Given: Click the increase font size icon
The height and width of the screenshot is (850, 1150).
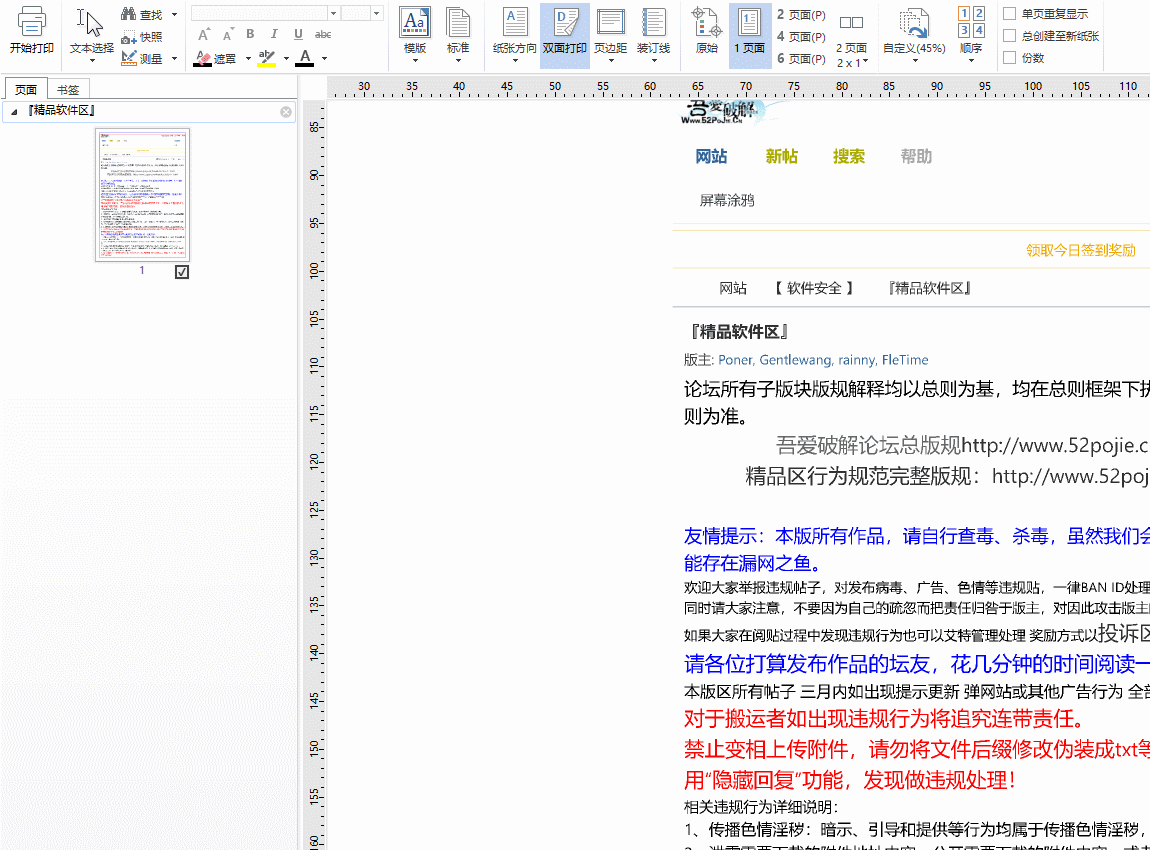Looking at the screenshot, I should 204,34.
